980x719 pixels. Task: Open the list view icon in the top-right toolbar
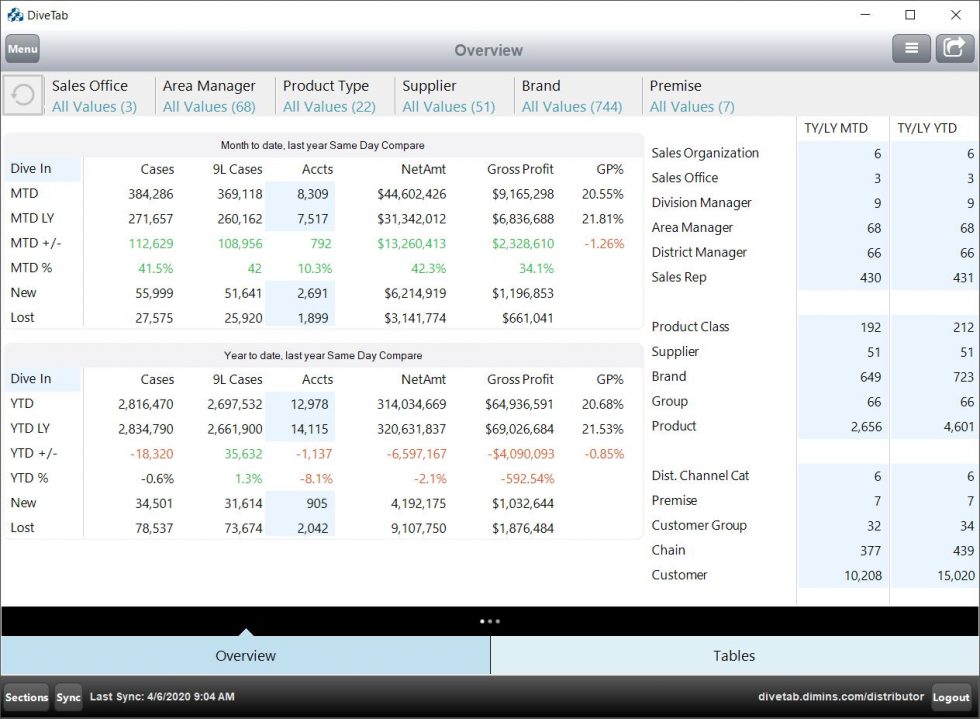pyautogui.click(x=911, y=47)
